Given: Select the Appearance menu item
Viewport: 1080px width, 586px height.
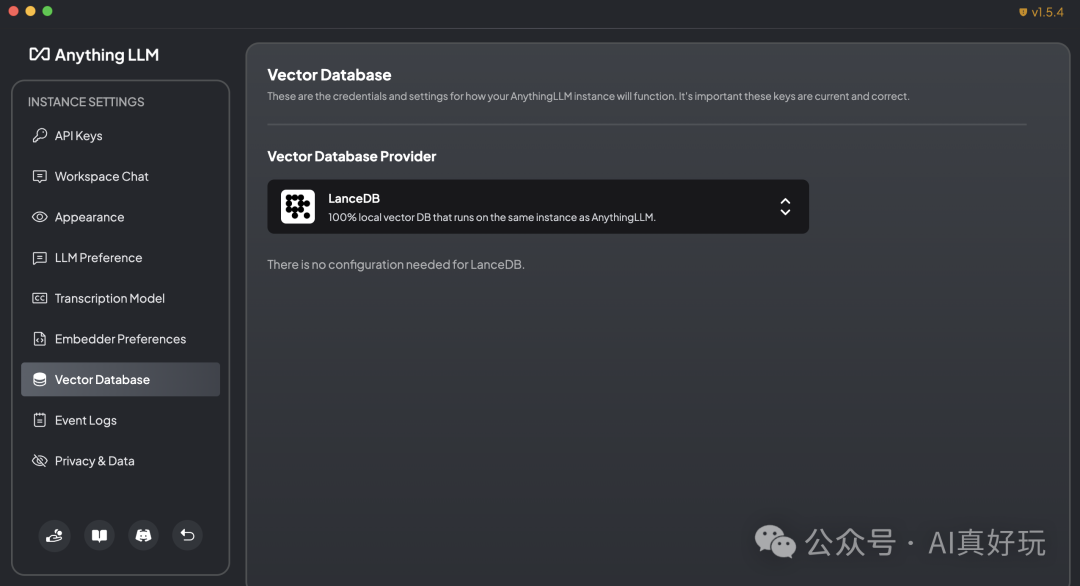Looking at the screenshot, I should click(89, 217).
